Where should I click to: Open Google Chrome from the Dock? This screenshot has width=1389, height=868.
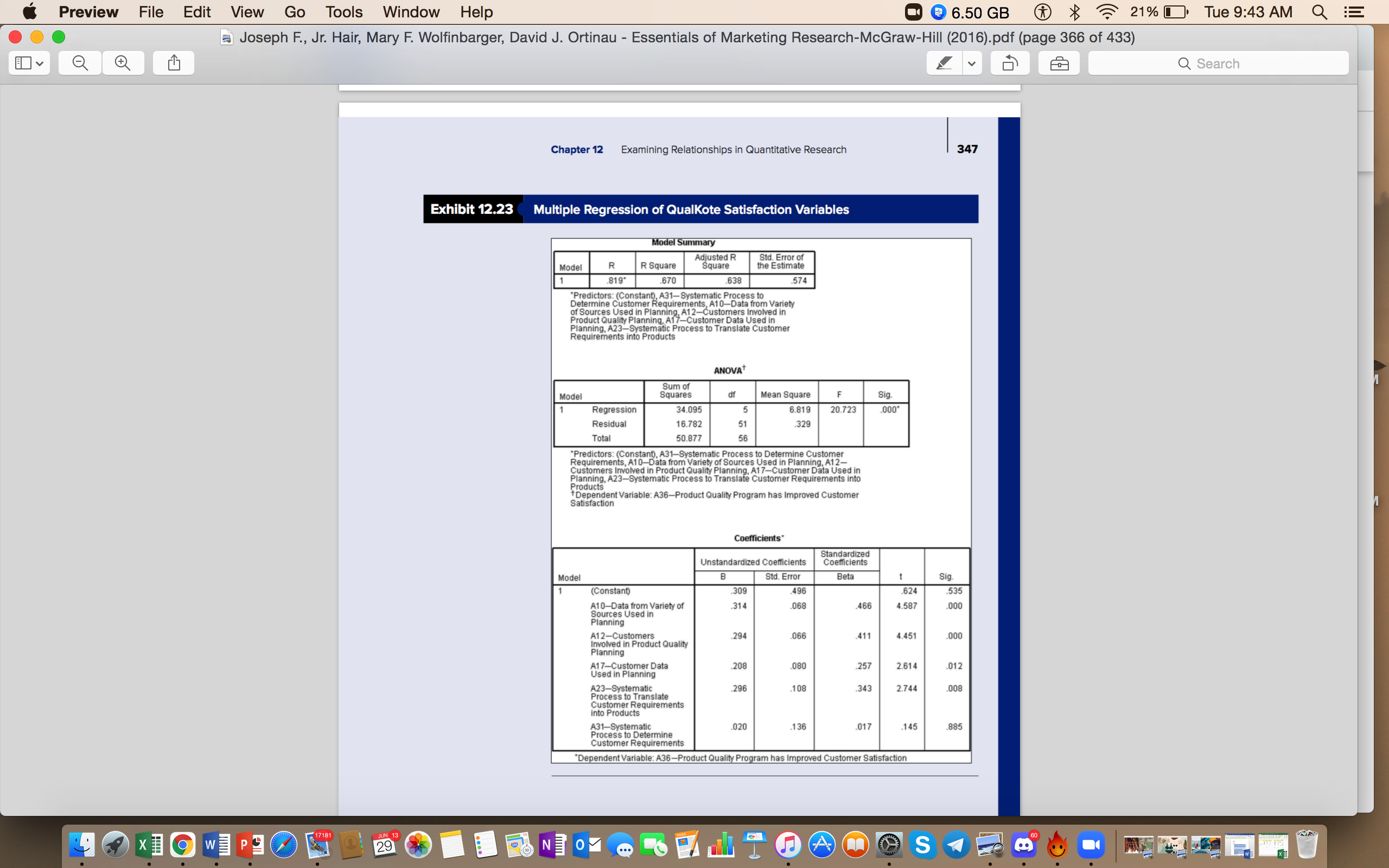click(x=182, y=845)
